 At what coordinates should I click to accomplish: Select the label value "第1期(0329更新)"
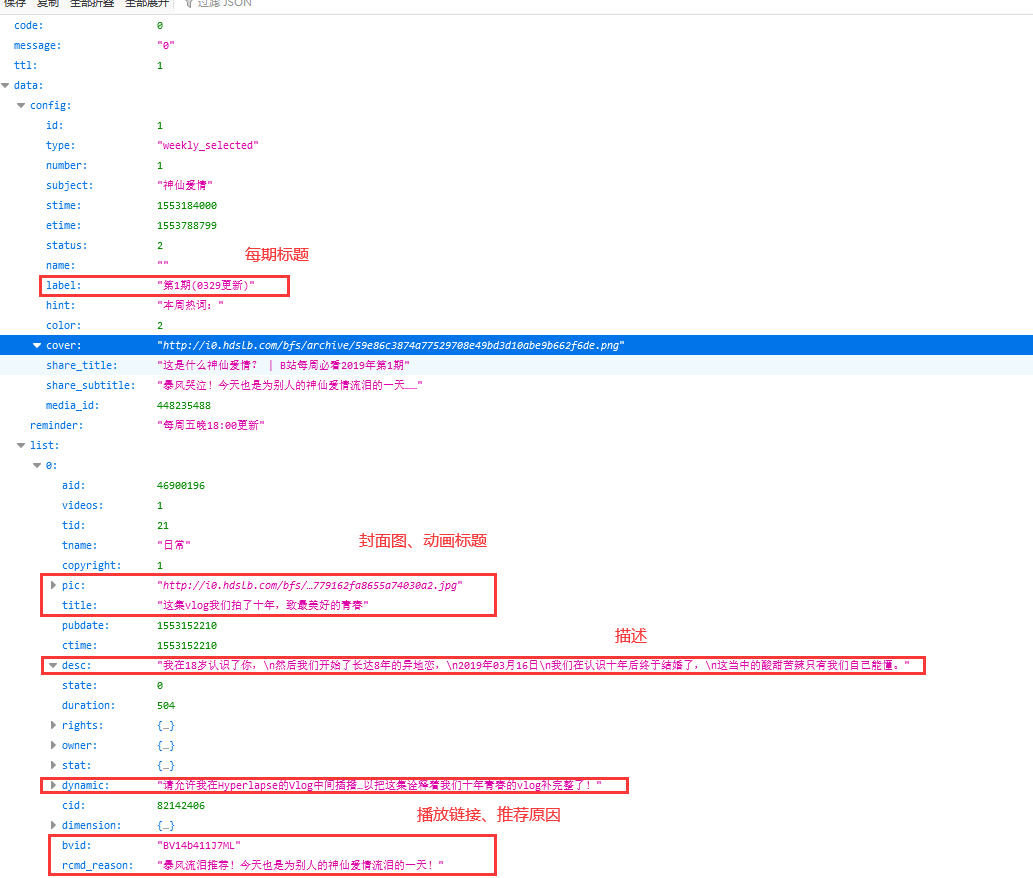[206, 285]
